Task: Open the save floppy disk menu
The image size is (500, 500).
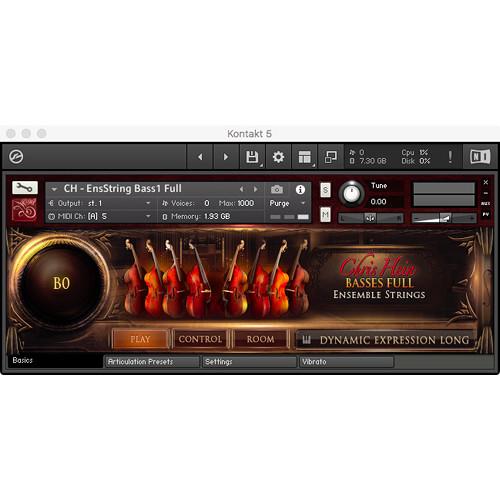Action: pos(252,157)
